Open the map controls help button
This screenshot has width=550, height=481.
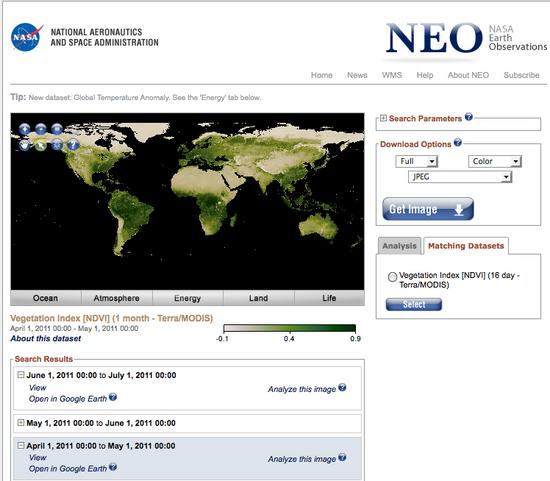73,145
